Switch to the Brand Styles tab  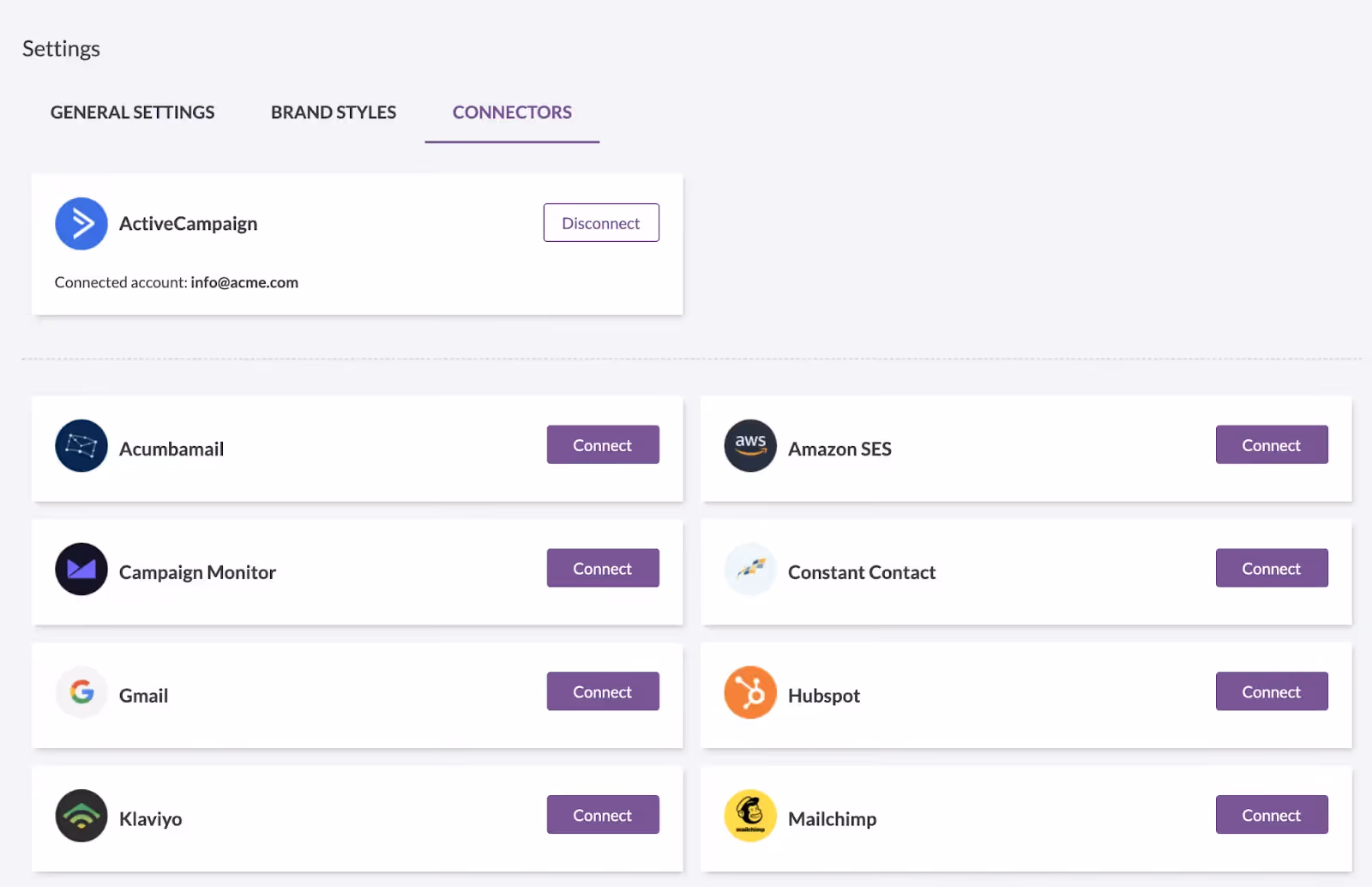click(x=334, y=112)
